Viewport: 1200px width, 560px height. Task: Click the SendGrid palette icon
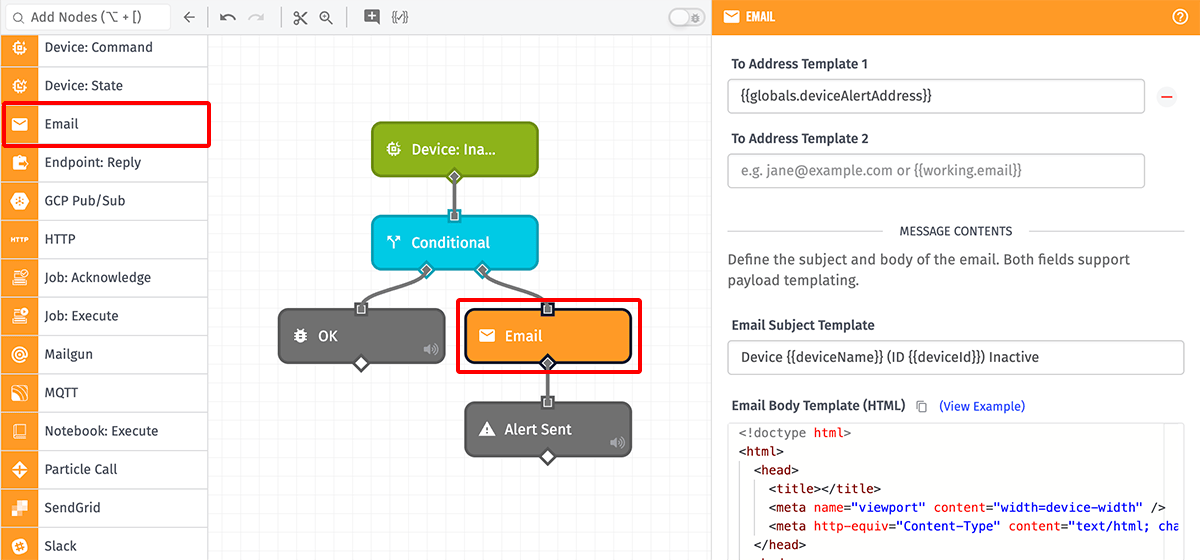coord(19,508)
